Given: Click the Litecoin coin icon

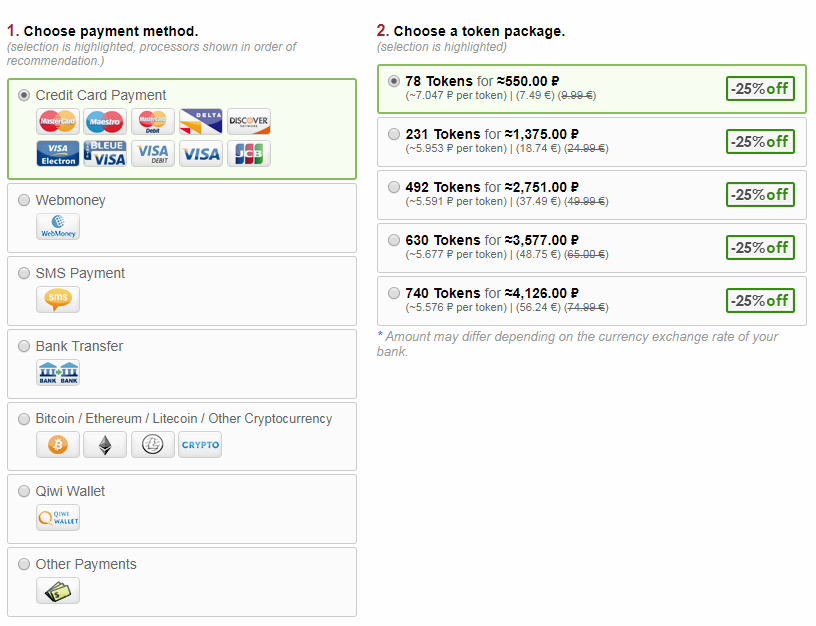Looking at the screenshot, I should (x=153, y=445).
